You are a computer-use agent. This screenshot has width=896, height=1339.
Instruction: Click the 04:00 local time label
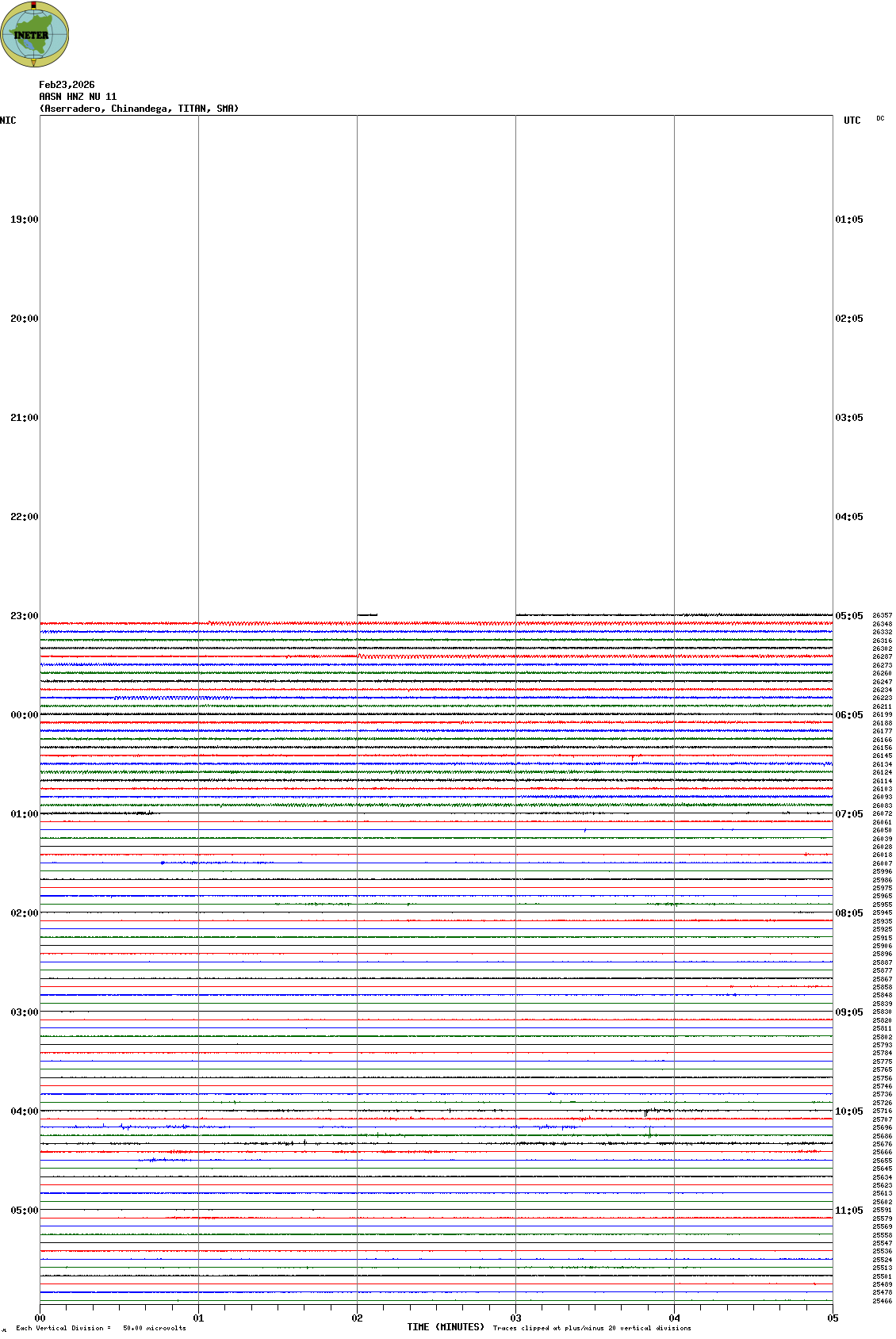24,1111
